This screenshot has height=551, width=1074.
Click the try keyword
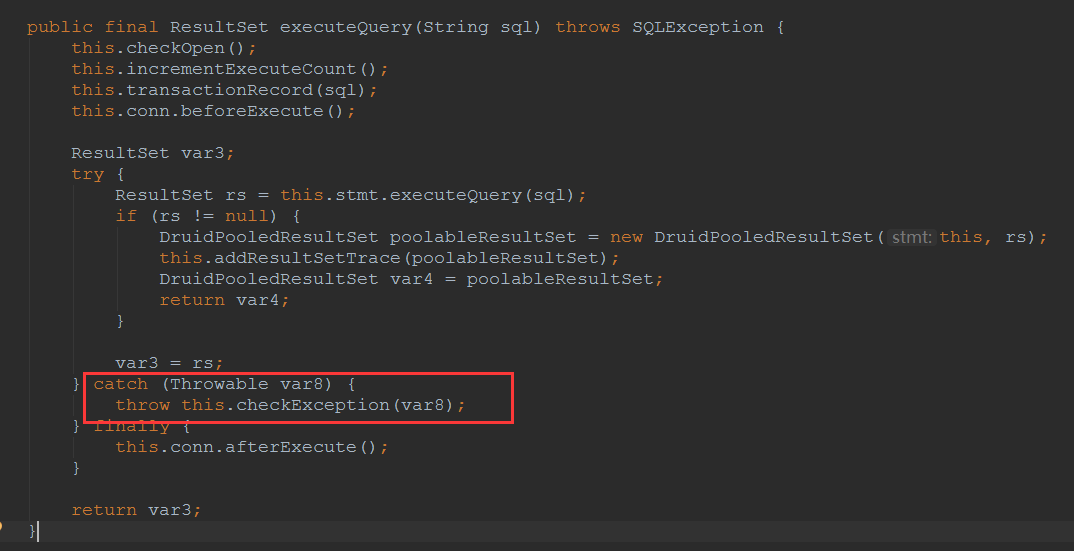(87, 174)
